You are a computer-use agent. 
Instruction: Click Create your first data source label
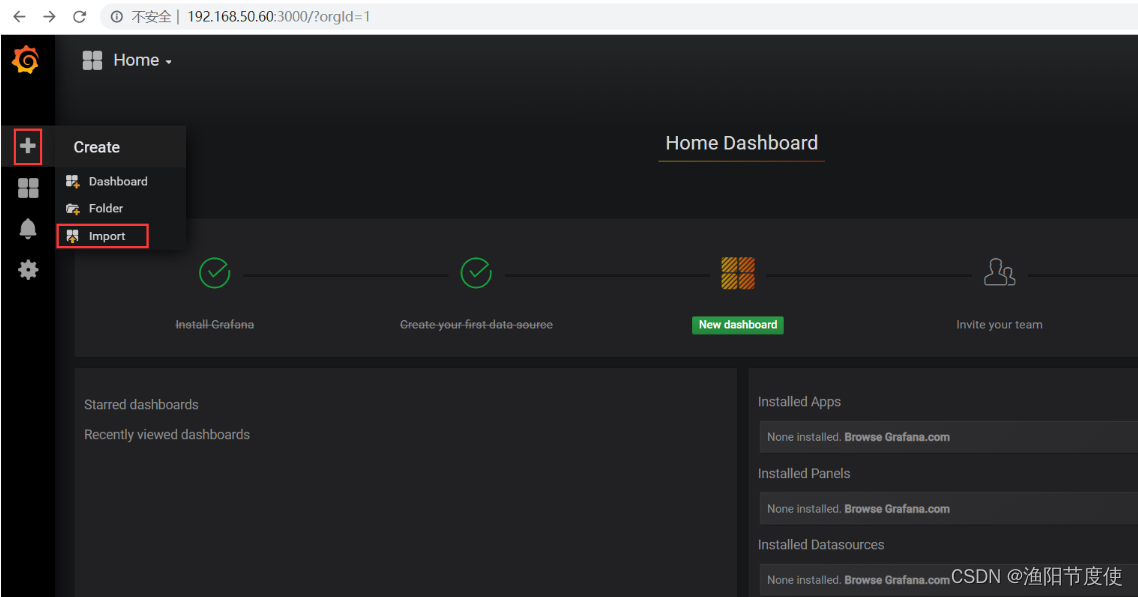(x=476, y=324)
